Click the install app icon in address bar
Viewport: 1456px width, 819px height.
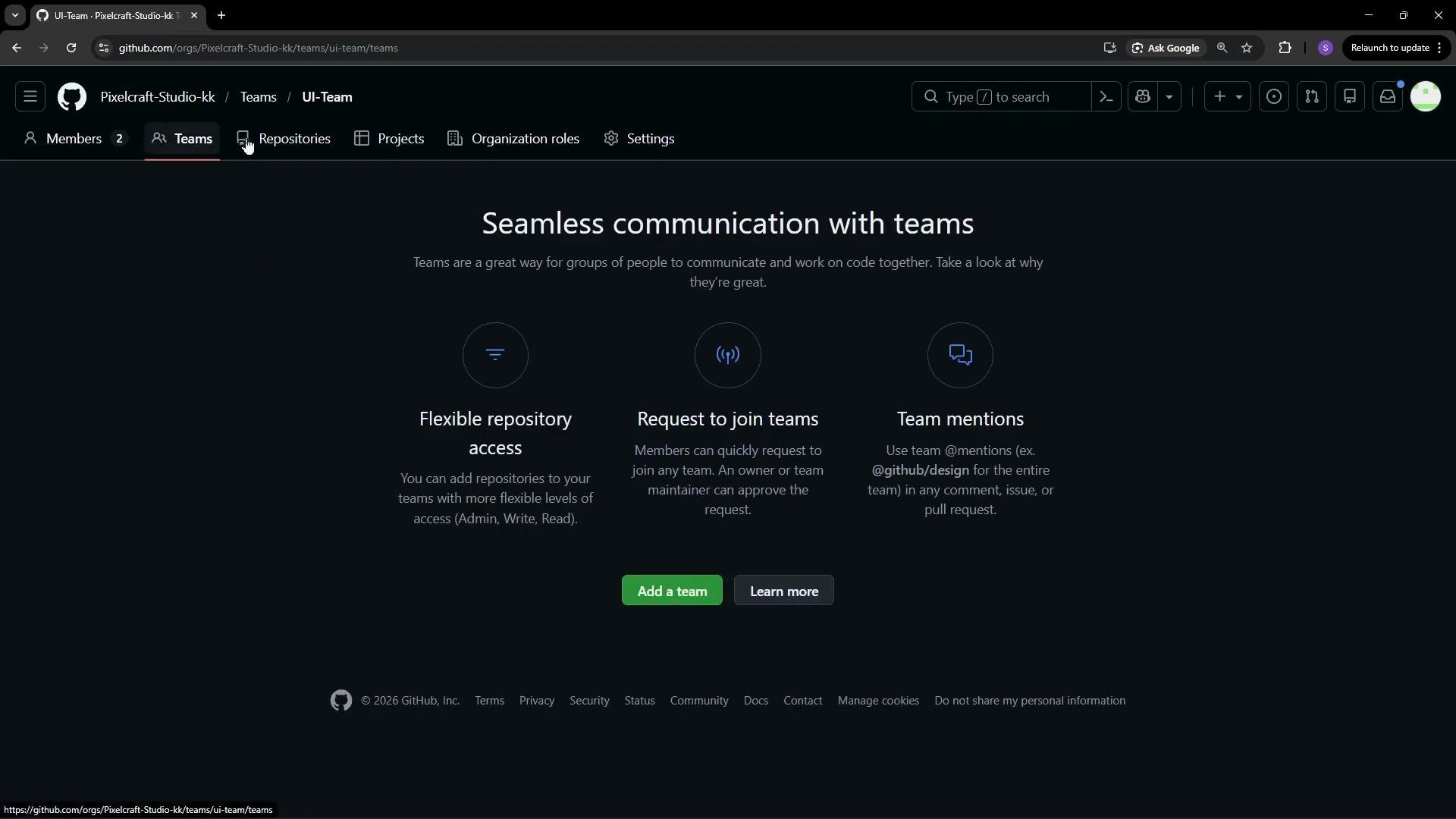coord(1109,48)
